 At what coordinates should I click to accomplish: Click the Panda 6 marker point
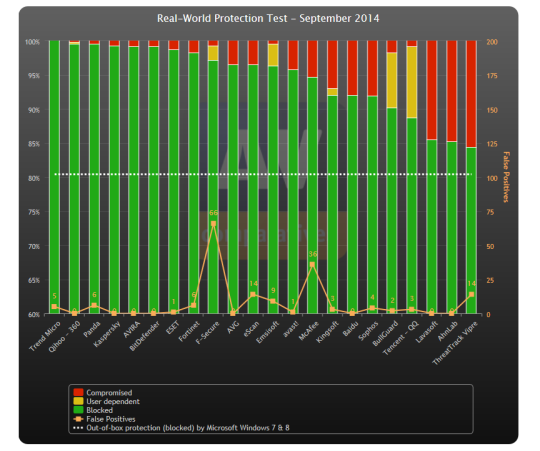pos(94,305)
